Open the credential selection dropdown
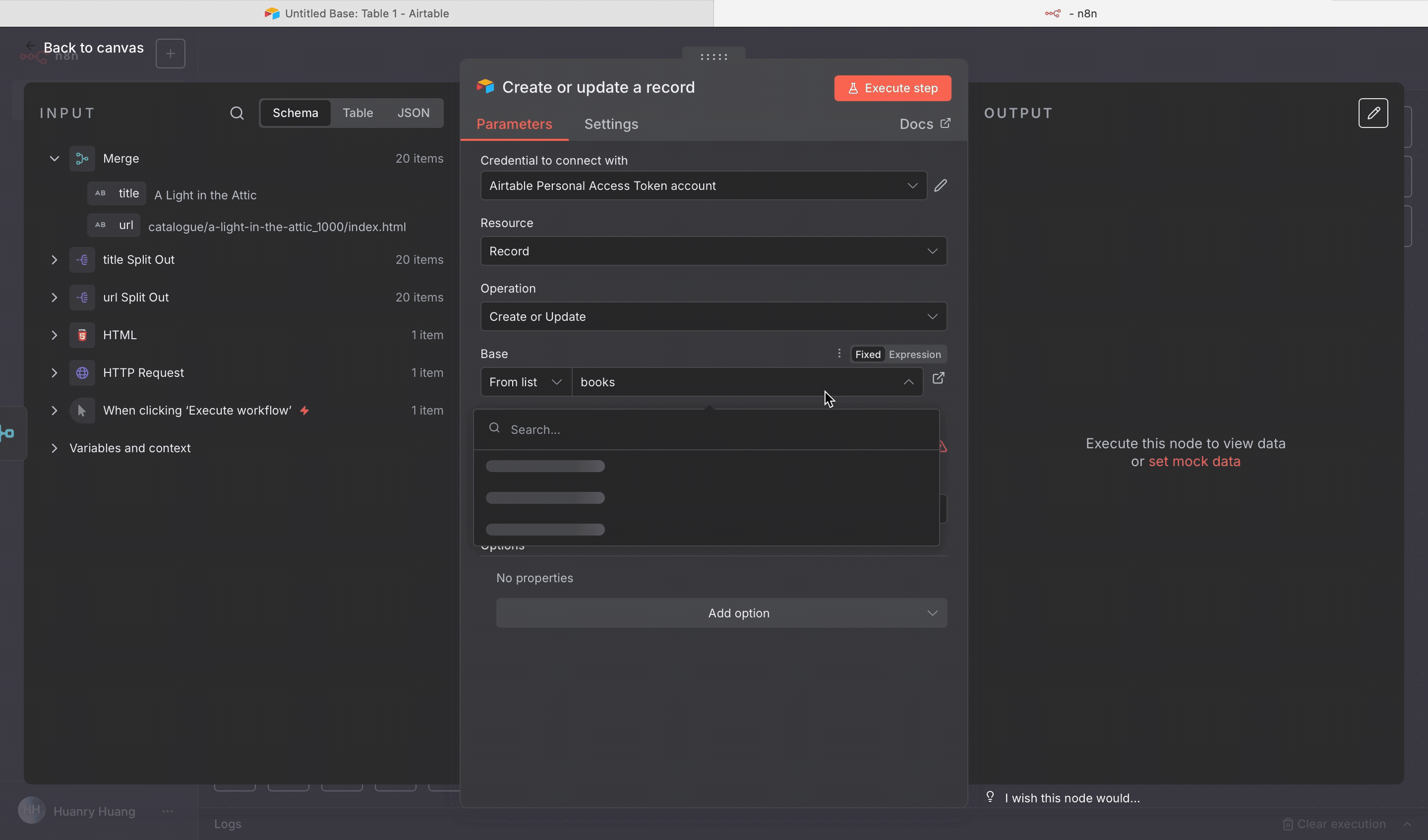The width and height of the screenshot is (1428, 840). 704,185
